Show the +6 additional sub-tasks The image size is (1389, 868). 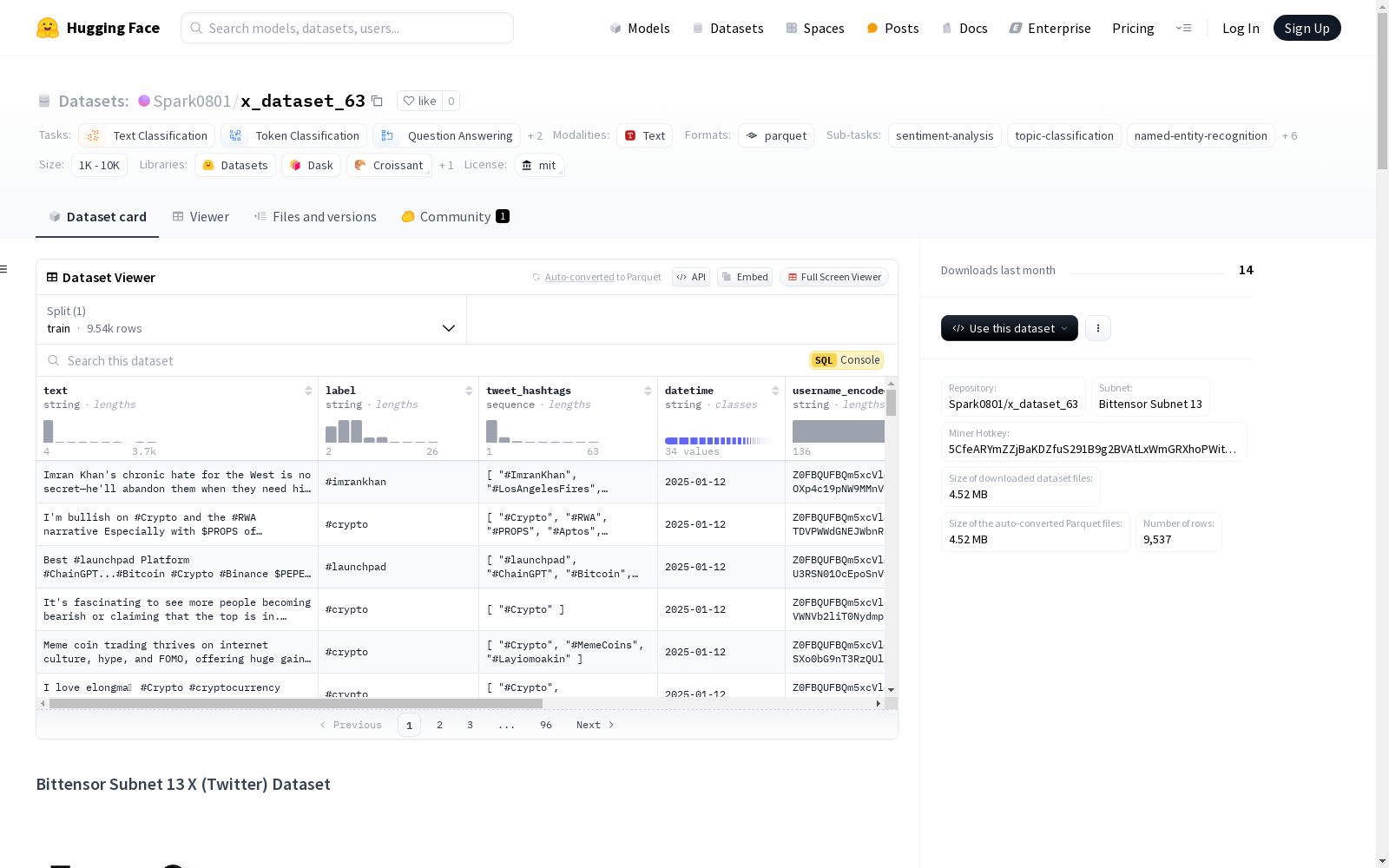(1290, 135)
